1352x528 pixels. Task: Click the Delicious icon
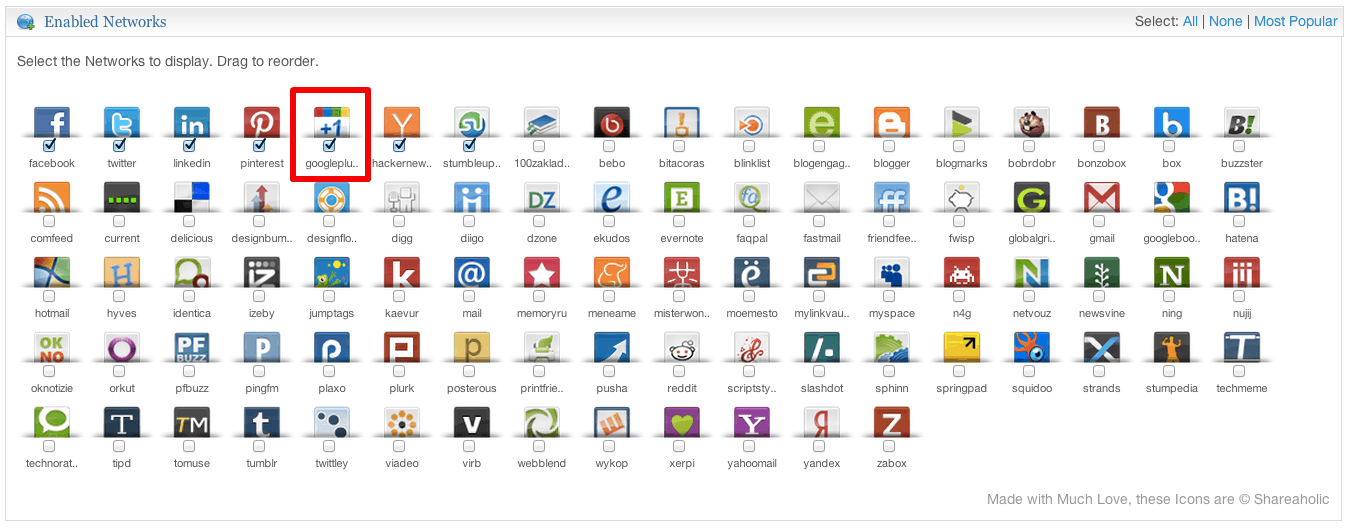tap(192, 199)
